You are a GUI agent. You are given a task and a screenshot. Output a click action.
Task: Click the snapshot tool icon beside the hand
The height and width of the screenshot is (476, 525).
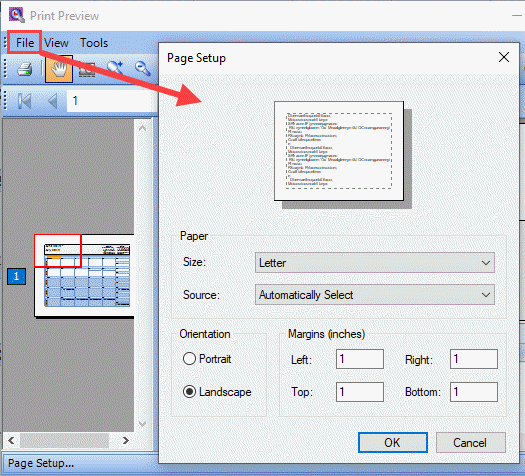tap(87, 70)
